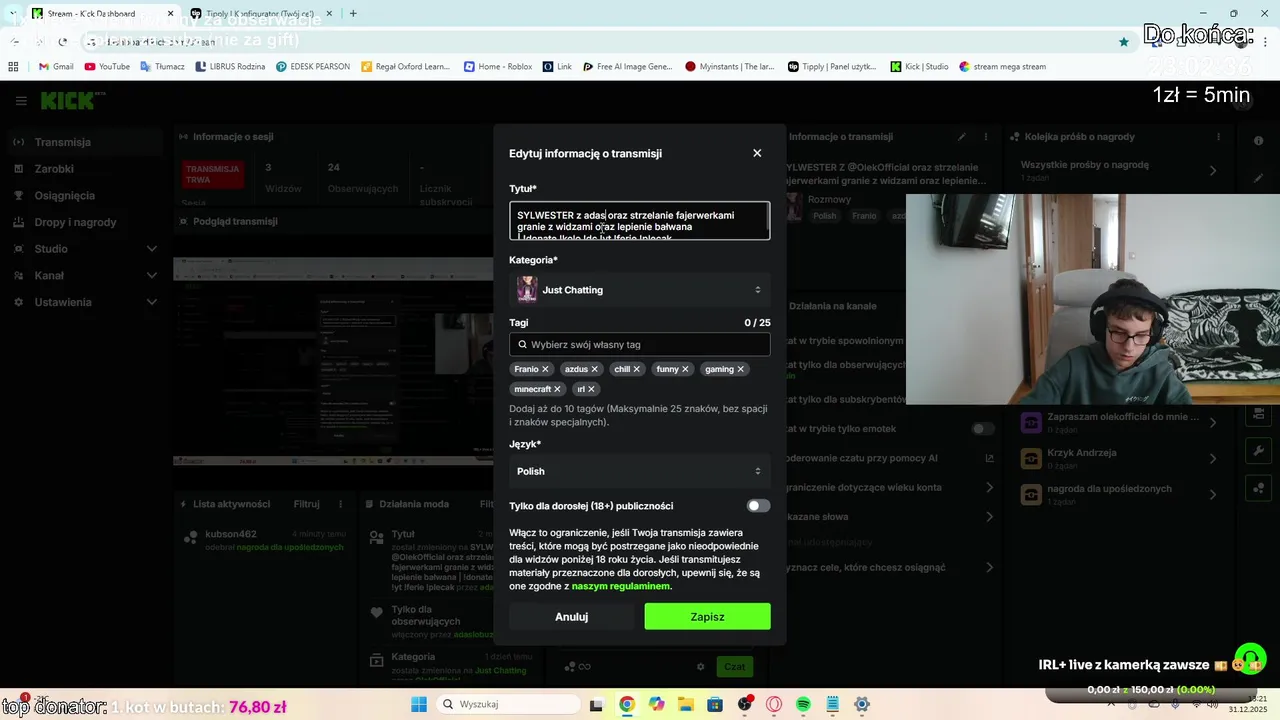Switch to Tipply Konfigurator browser tab
1280x720 pixels.
click(260, 14)
